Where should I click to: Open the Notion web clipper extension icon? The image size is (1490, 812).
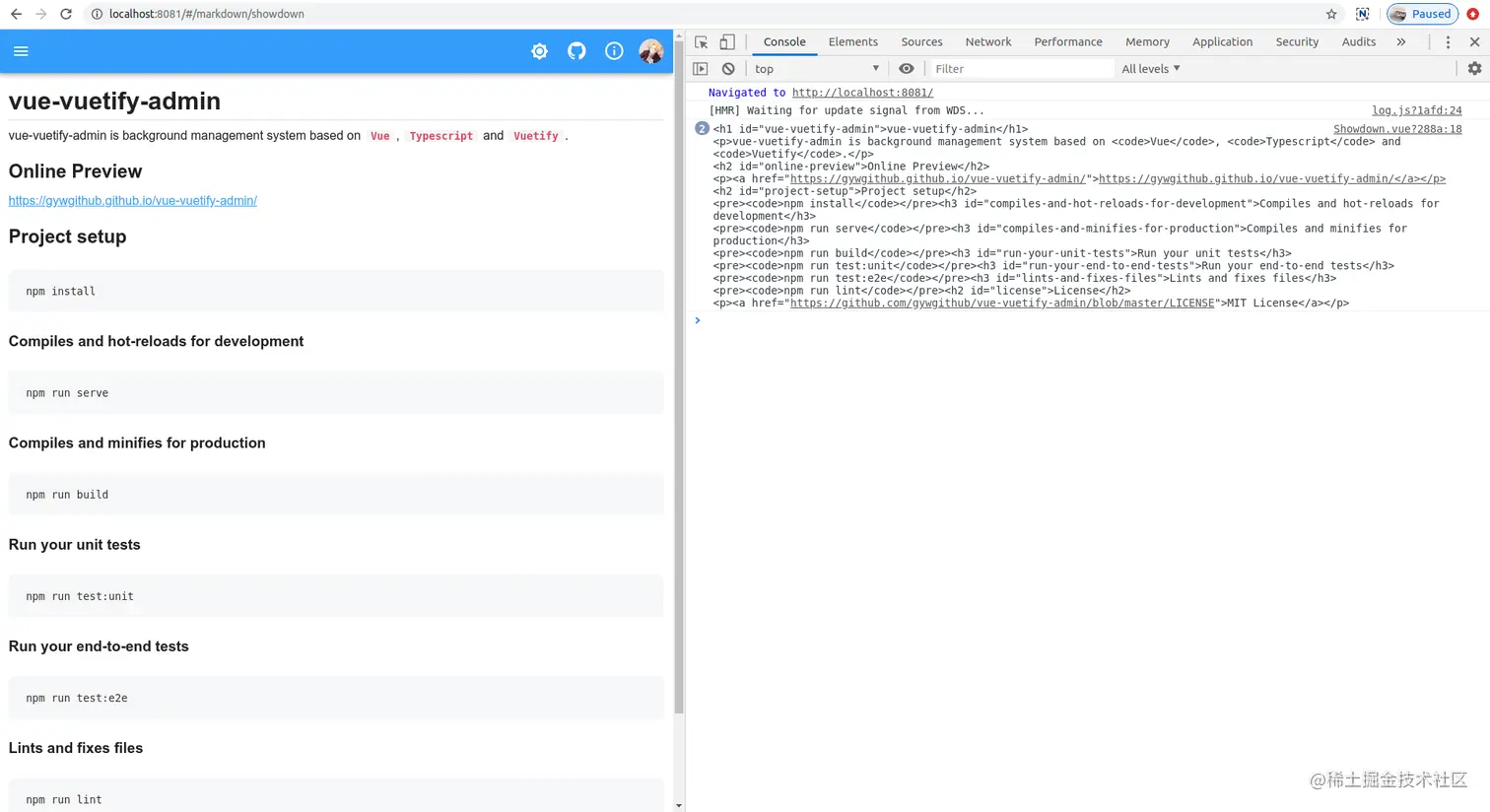1362,14
